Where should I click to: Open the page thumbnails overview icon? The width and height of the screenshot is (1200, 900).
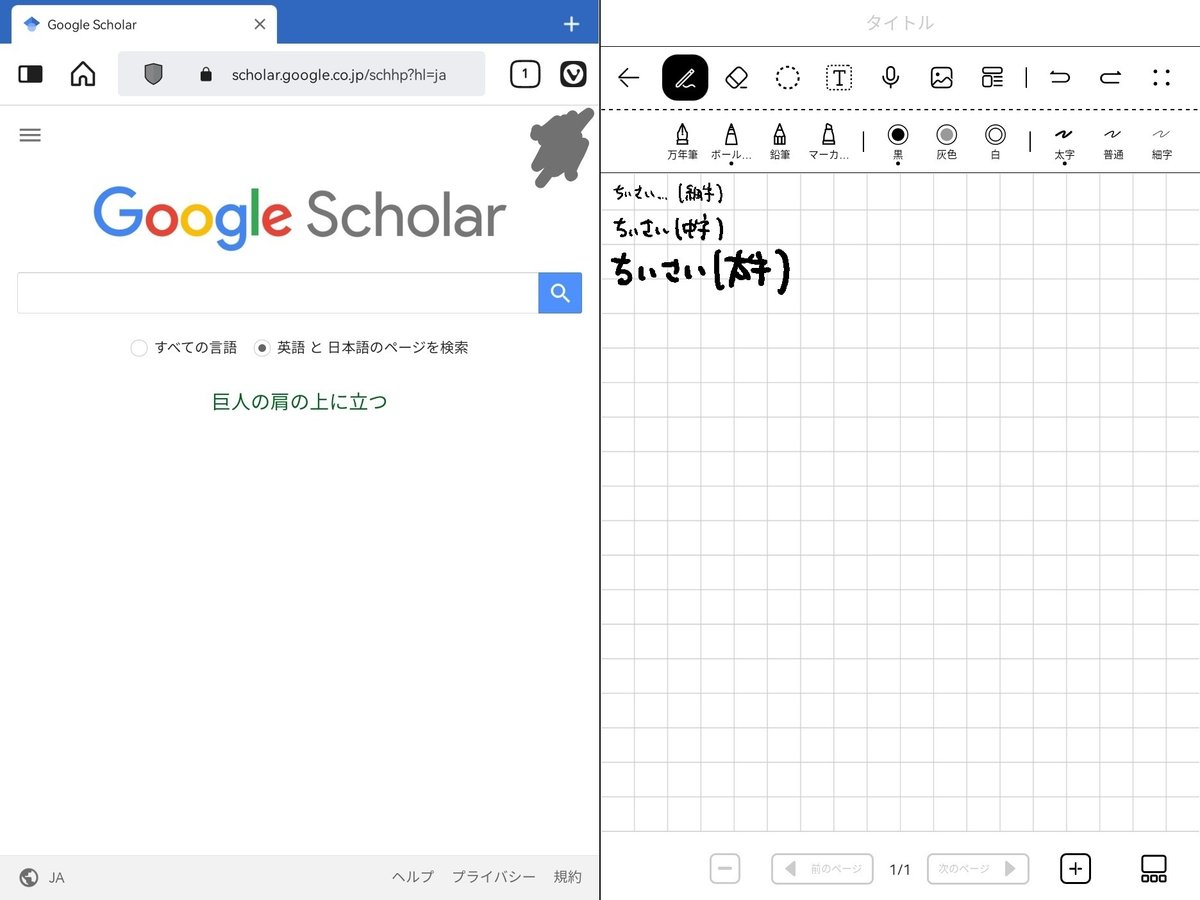tap(1154, 869)
